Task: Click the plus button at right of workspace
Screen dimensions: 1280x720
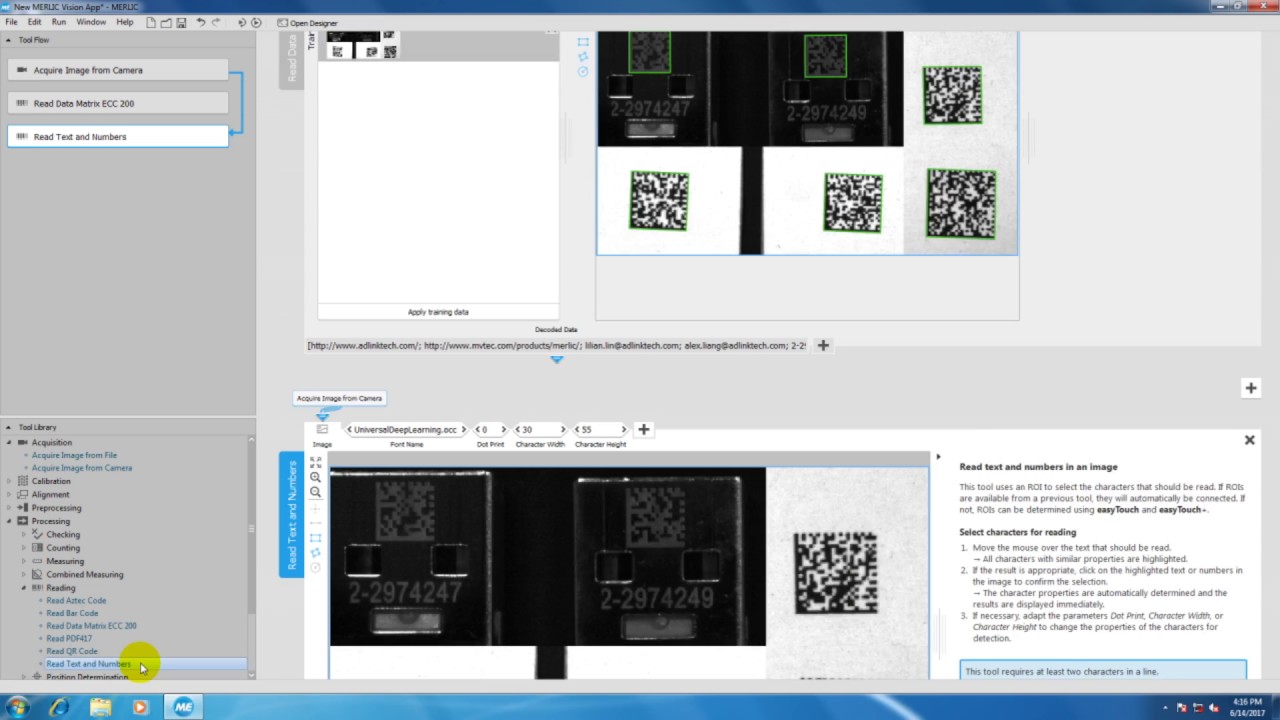Action: [1250, 388]
